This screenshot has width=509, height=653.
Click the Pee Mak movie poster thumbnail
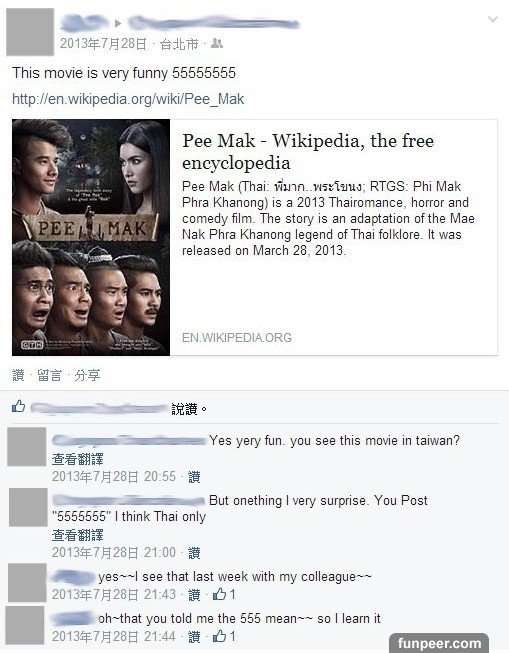pos(91,237)
